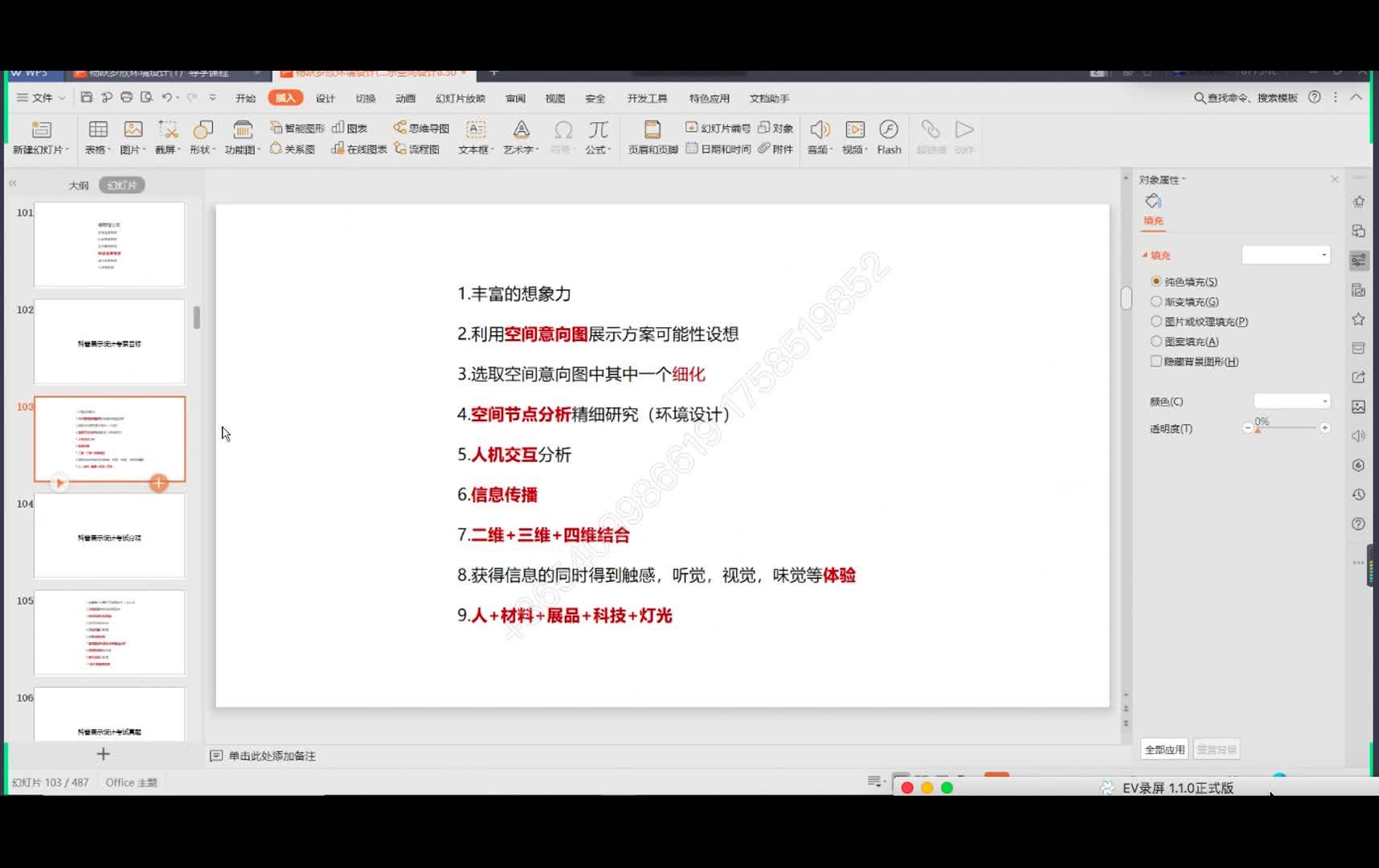This screenshot has height=868, width=1379.
Task: Play from slide 103 thumbnail play button
Action: (x=59, y=482)
